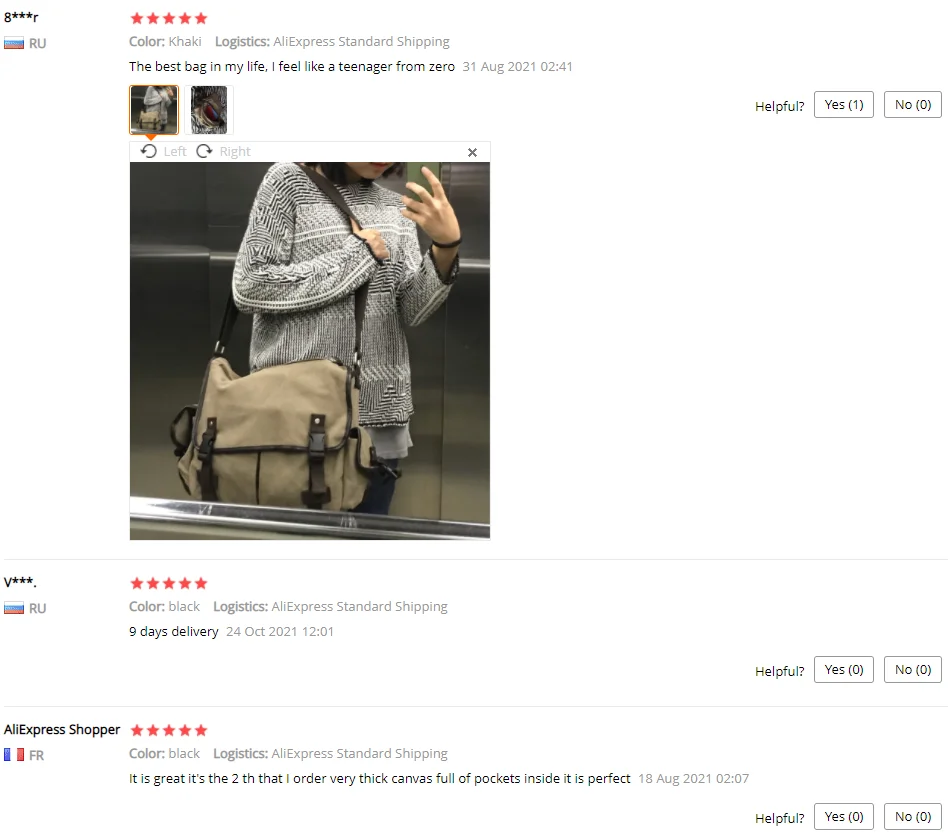Vote No on the 9 days delivery review
The image size is (950, 833).
pyautogui.click(x=912, y=669)
